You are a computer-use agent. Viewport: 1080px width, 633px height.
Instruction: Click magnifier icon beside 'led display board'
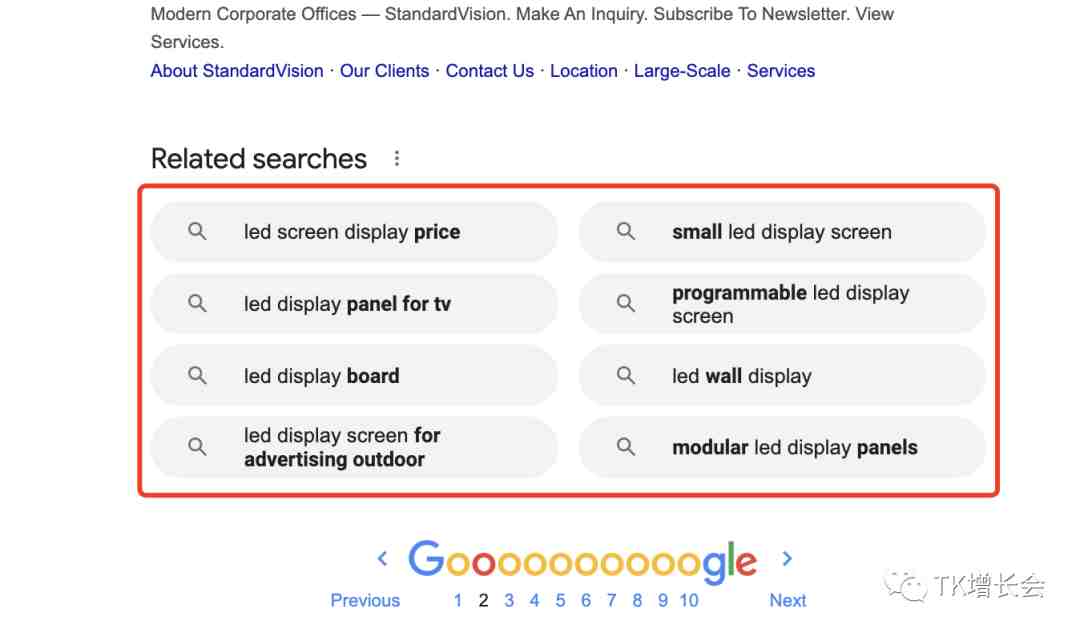(198, 376)
